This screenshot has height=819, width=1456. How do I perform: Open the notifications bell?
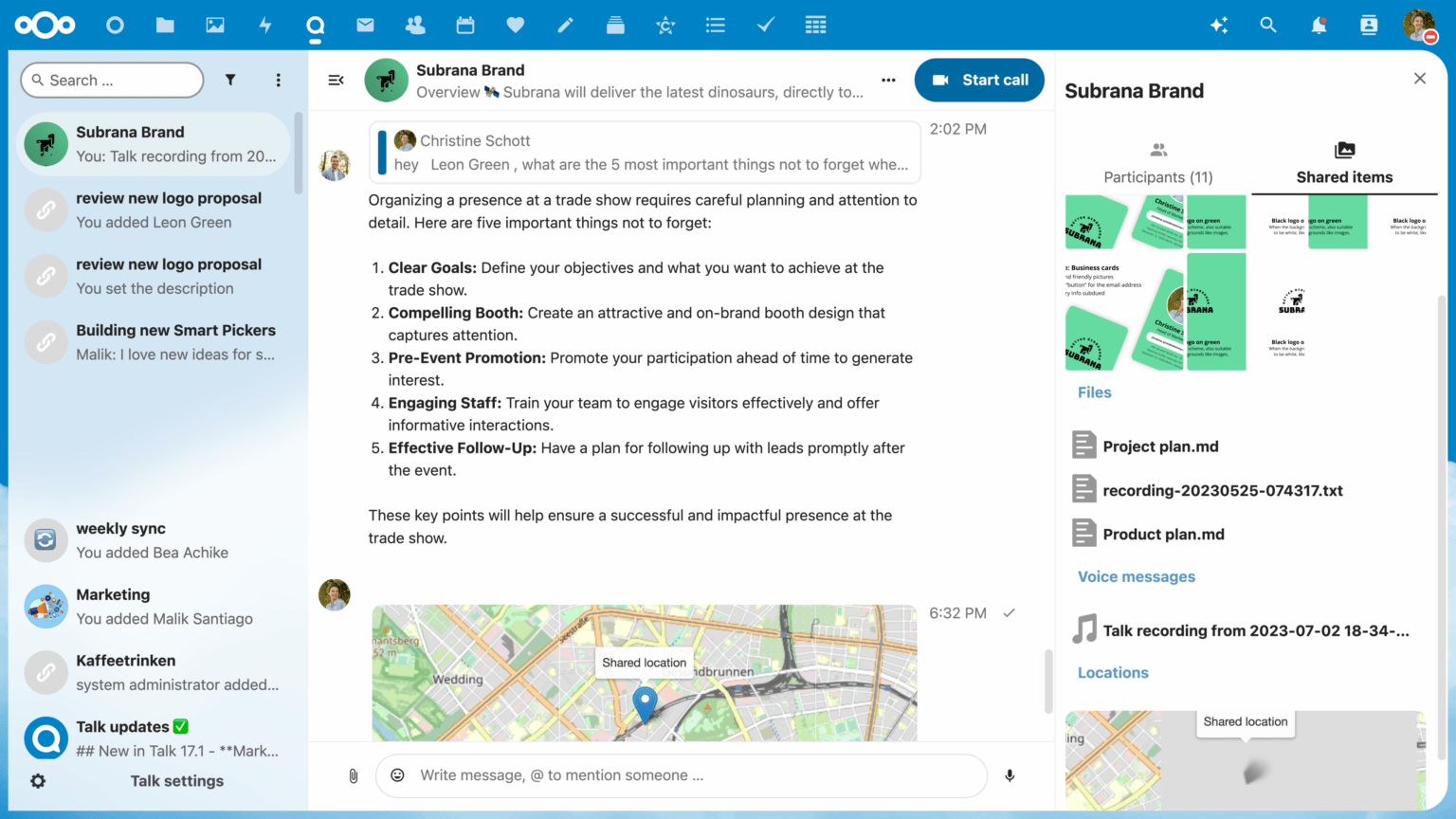pyautogui.click(x=1318, y=25)
